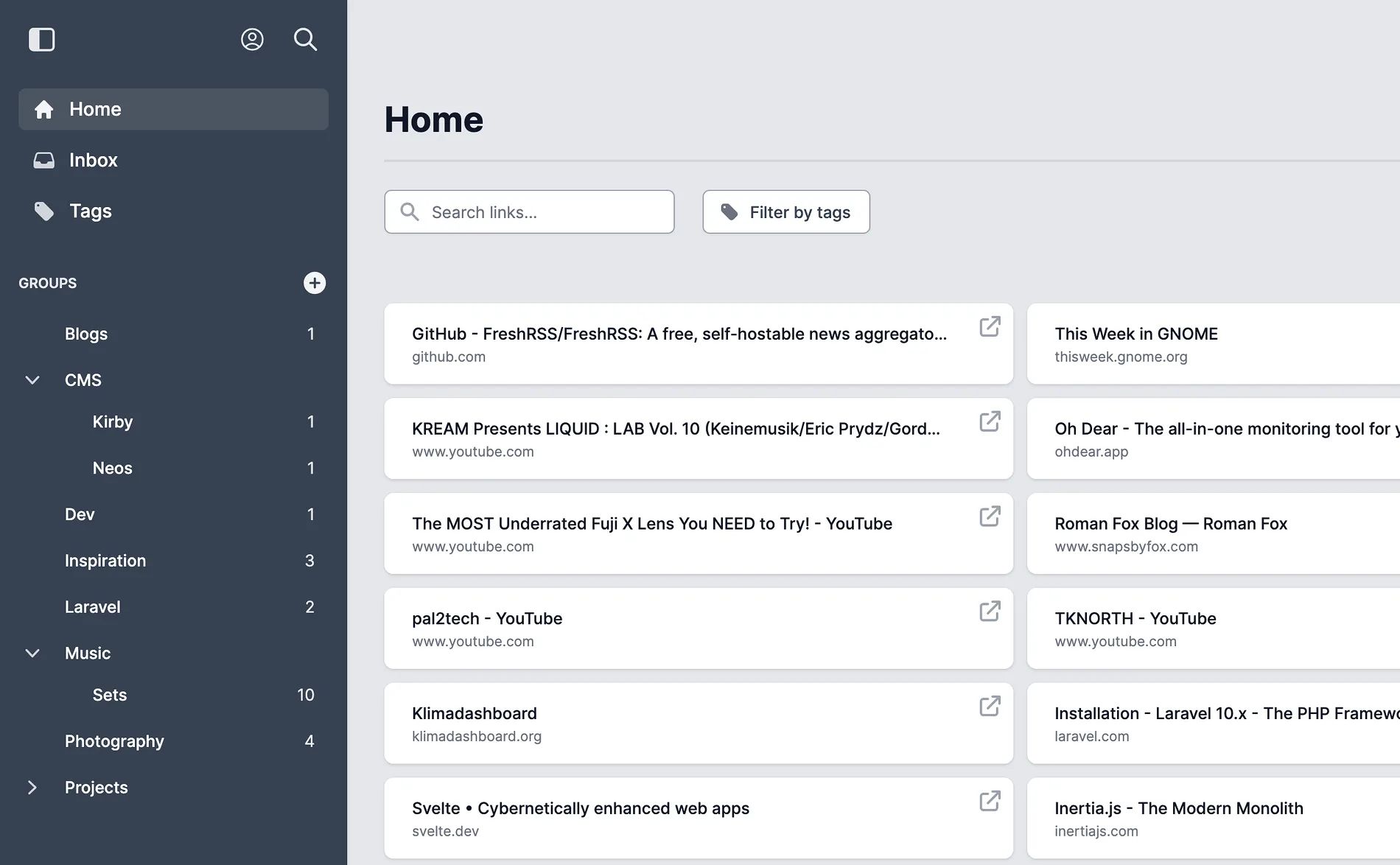Open the Filter by tags button

[x=786, y=212]
